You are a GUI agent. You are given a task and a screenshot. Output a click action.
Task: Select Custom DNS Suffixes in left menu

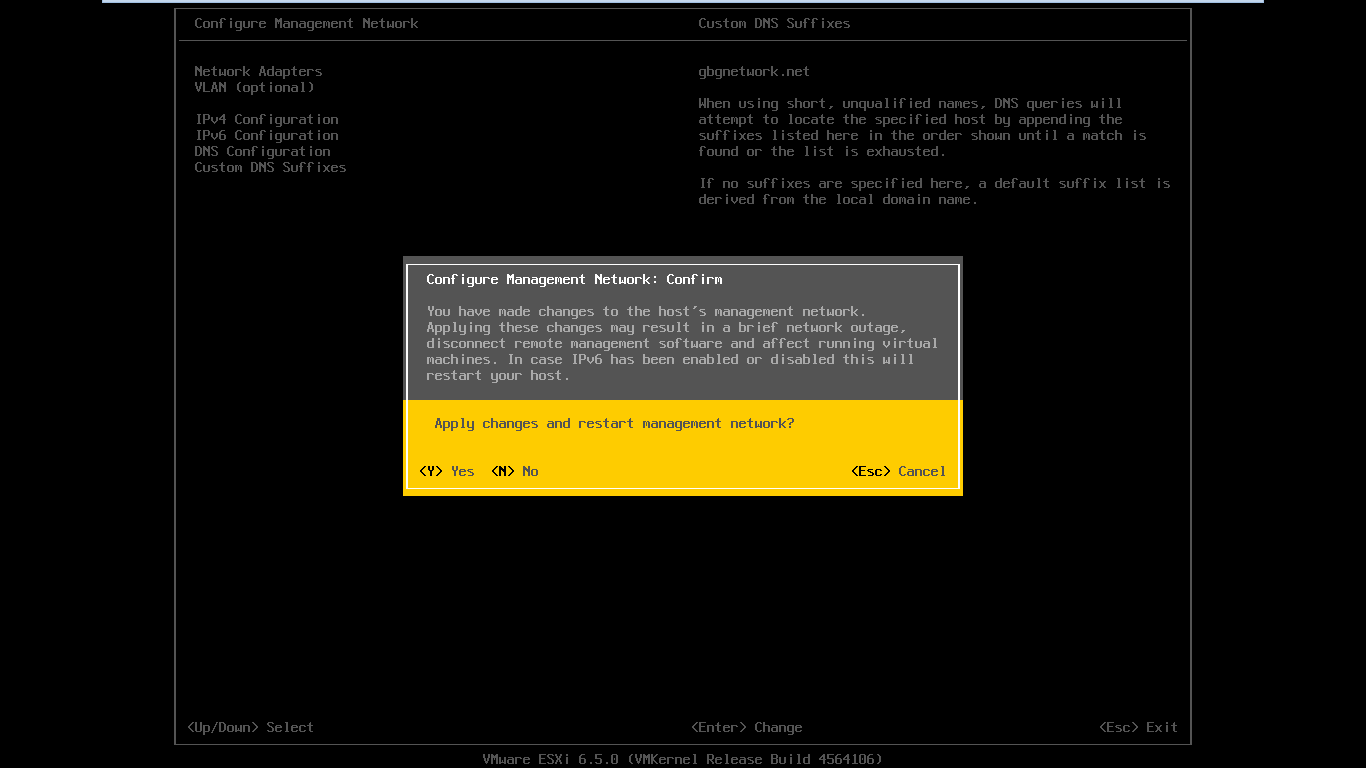point(270,167)
